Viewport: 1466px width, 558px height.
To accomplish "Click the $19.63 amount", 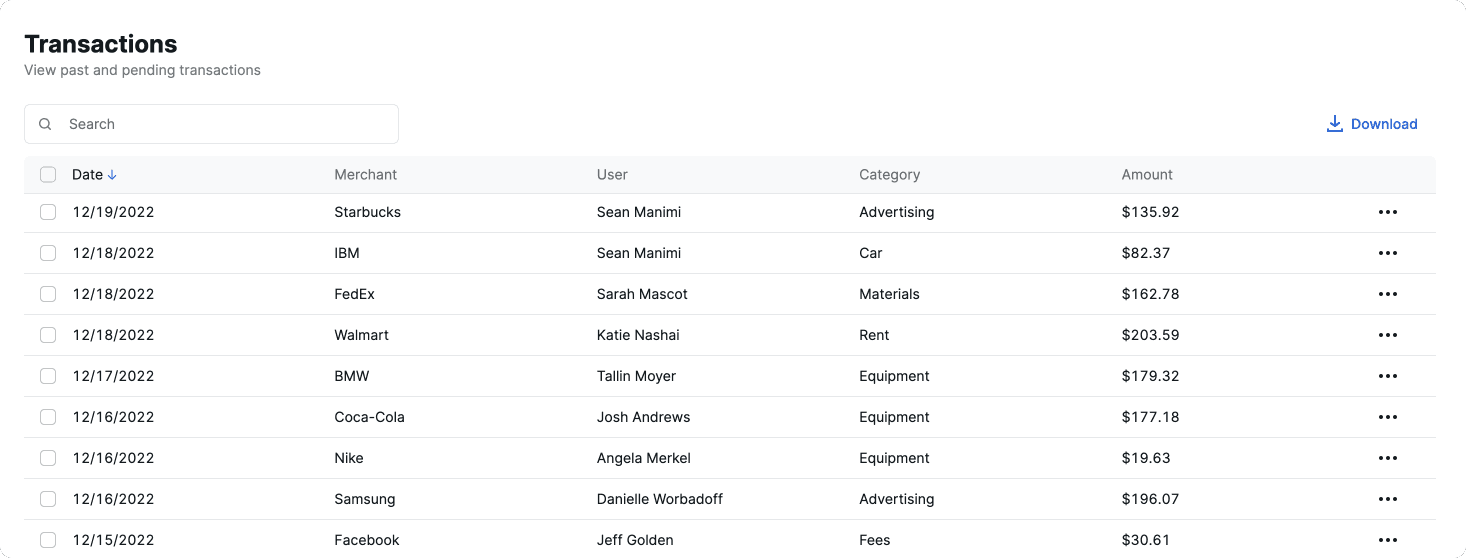I will [1146, 458].
